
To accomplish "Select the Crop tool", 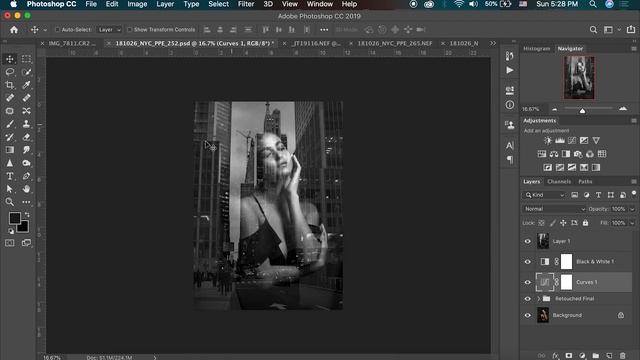I will [10, 85].
